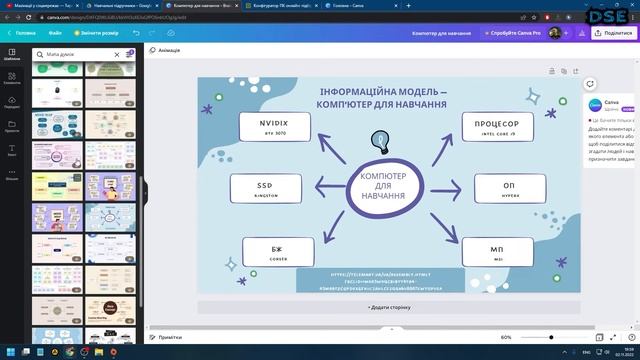Screen dimensions: 640x360
Task: Select the БЖ box on the canvas
Action: pos(278,252)
